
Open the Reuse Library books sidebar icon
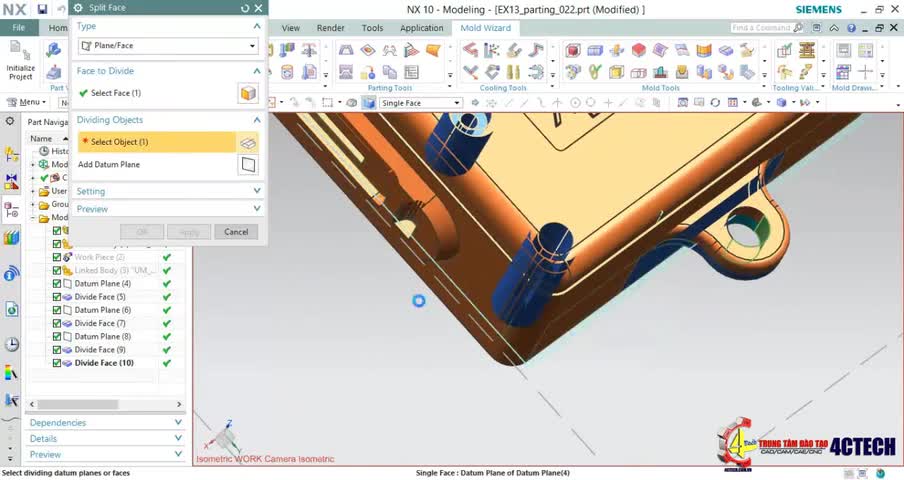click(12, 237)
